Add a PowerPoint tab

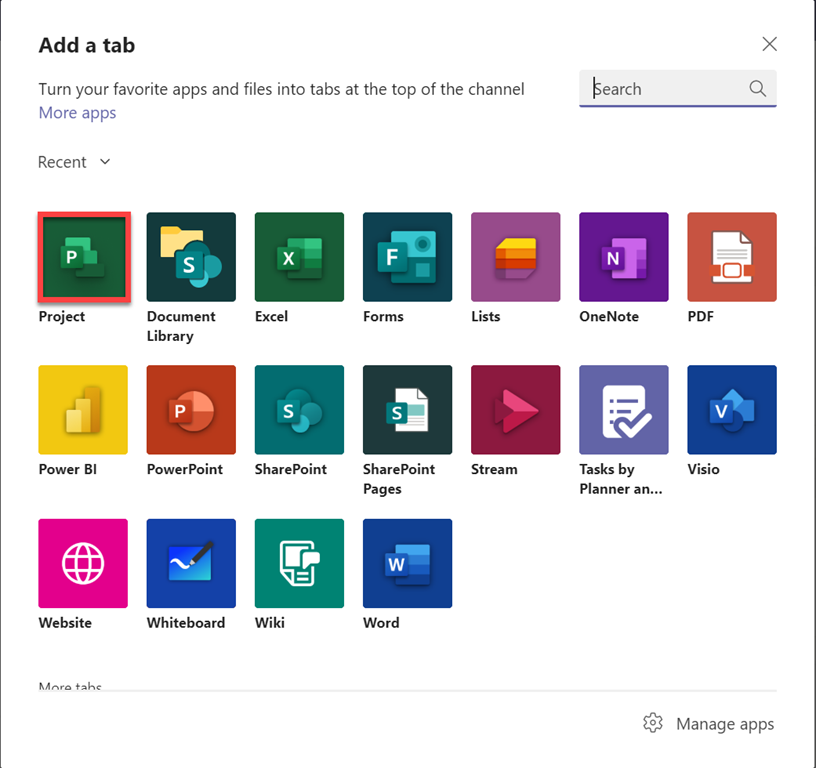(191, 410)
